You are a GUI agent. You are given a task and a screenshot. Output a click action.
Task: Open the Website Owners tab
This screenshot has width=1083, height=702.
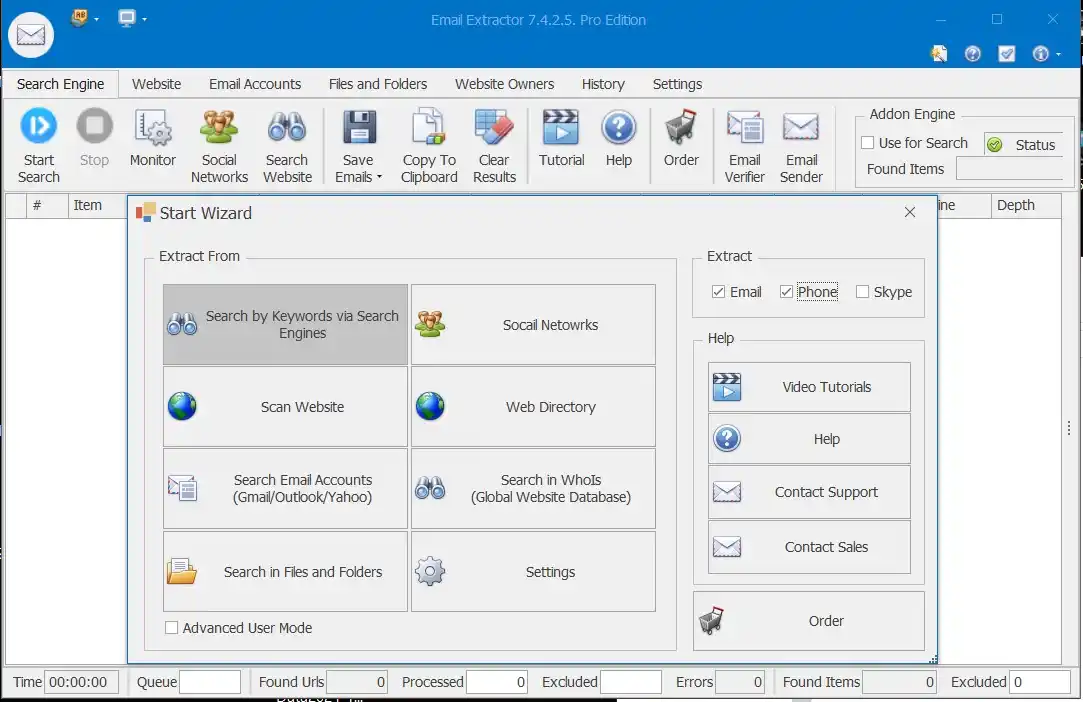pyautogui.click(x=504, y=84)
